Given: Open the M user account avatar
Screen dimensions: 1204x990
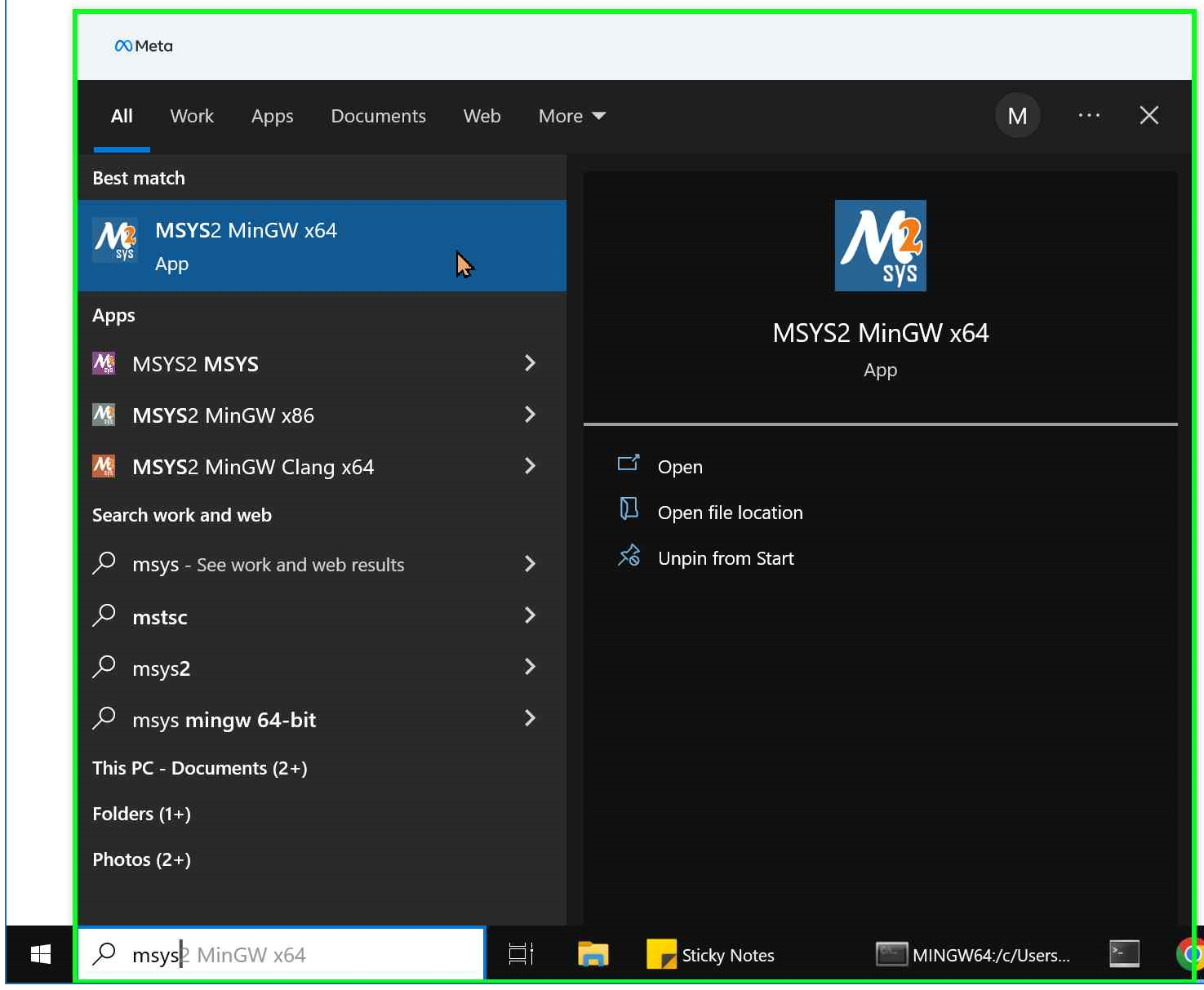Looking at the screenshot, I should tap(1017, 116).
